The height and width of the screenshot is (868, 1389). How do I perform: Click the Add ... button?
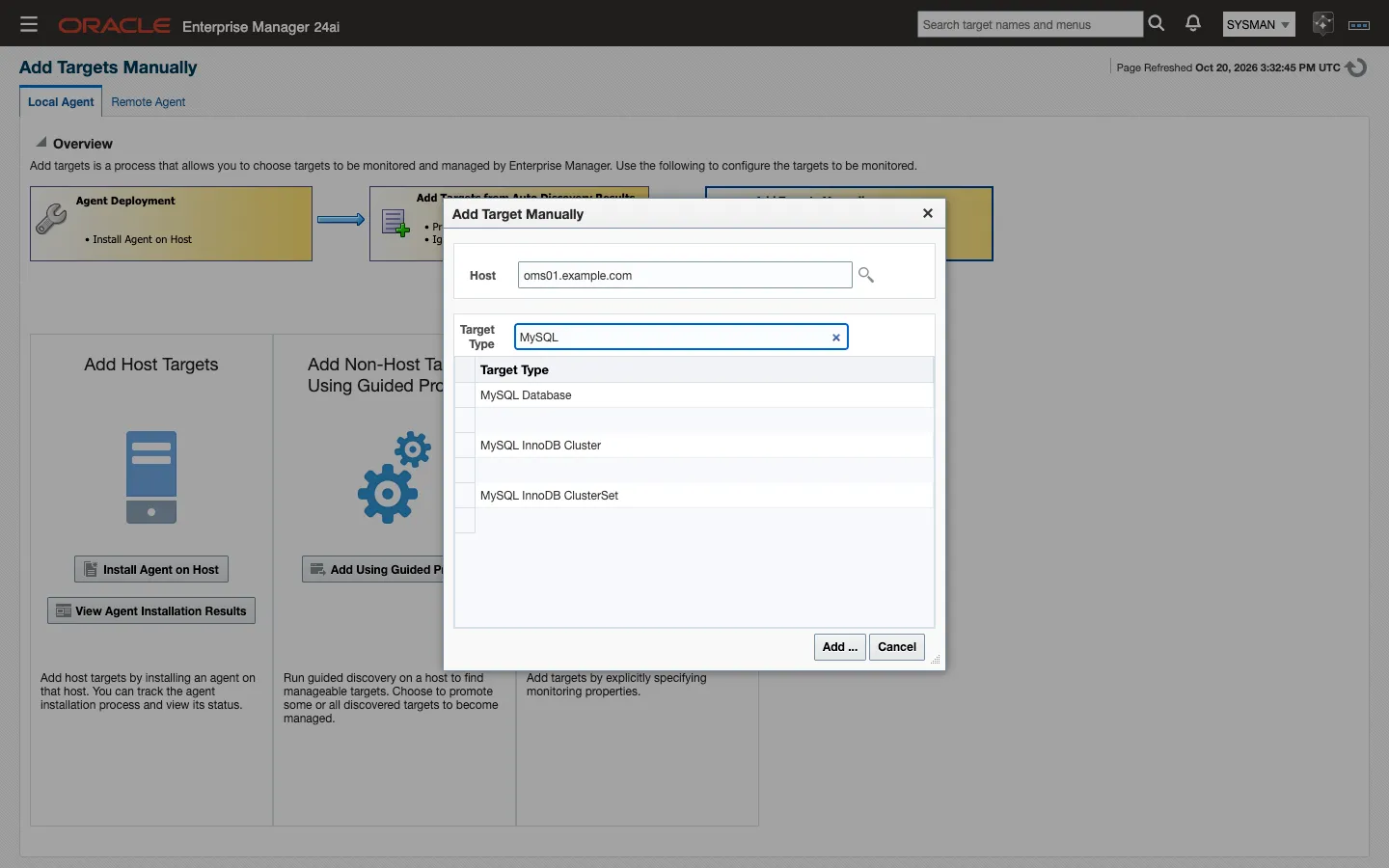(840, 647)
